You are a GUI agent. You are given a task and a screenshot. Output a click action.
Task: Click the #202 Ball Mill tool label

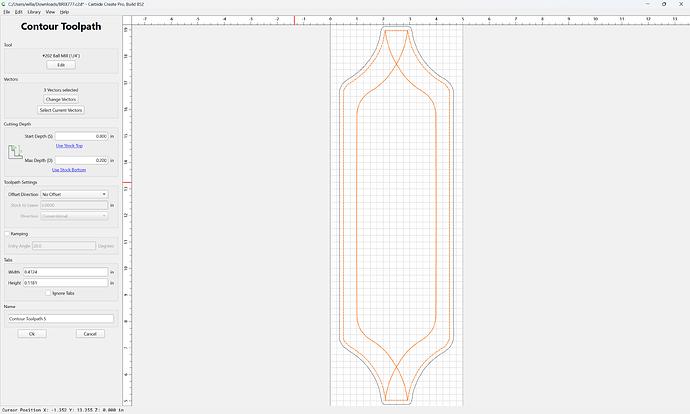(61, 56)
